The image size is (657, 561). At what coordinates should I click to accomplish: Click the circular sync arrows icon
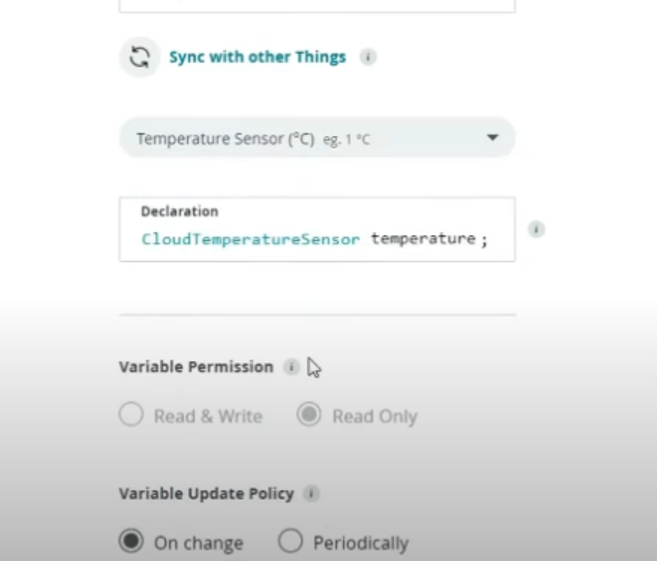click(x=140, y=57)
